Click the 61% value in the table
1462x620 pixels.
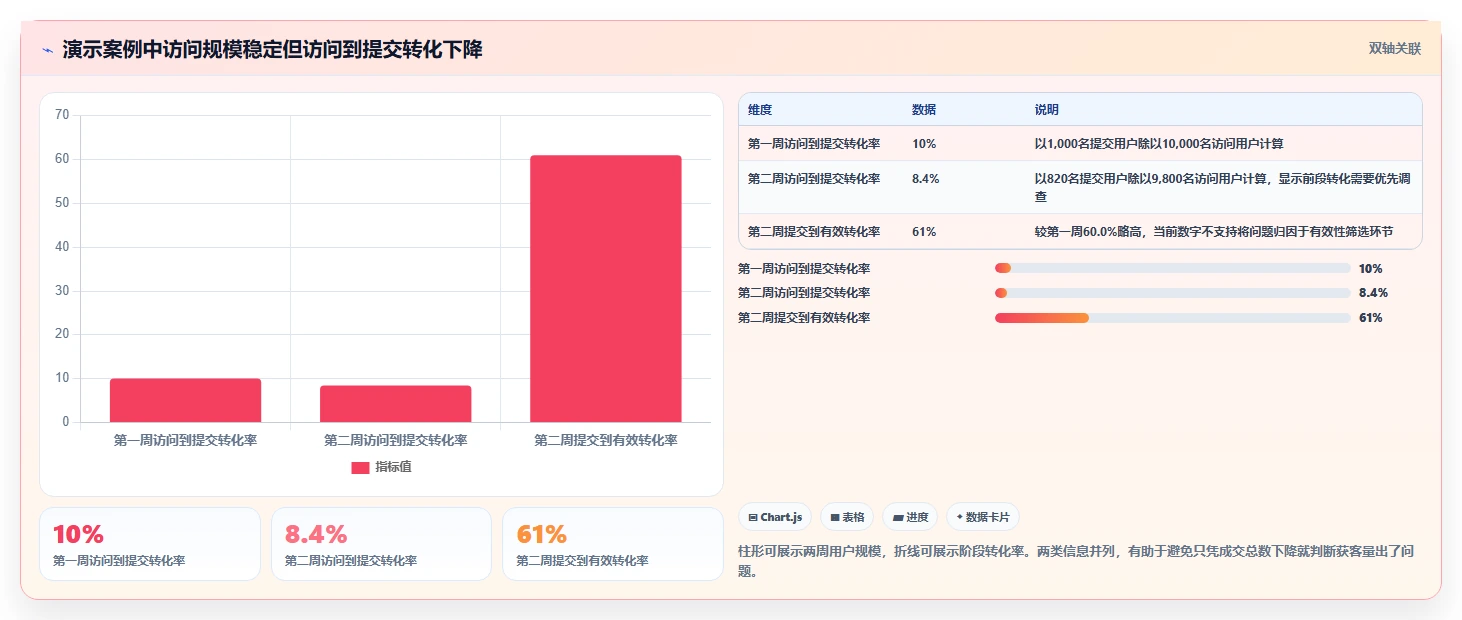point(924,232)
